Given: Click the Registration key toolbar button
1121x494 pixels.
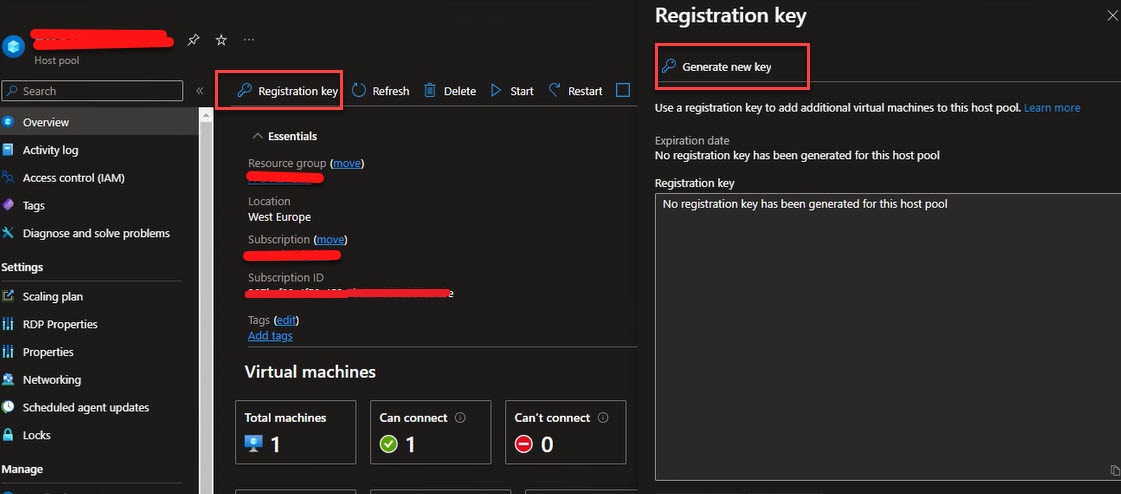Looking at the screenshot, I should pos(288,91).
